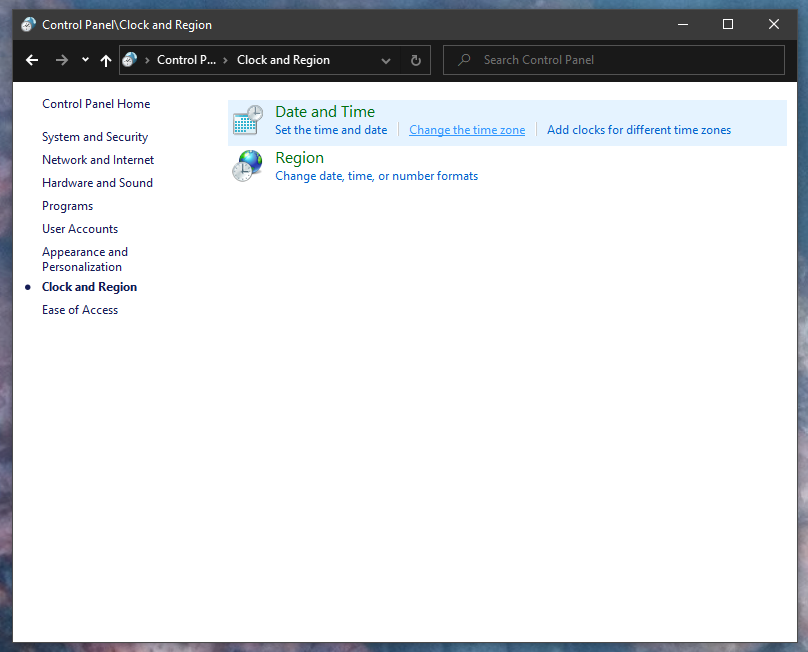Click the Control Panel icon in address bar
The image size is (808, 652).
pos(130,60)
